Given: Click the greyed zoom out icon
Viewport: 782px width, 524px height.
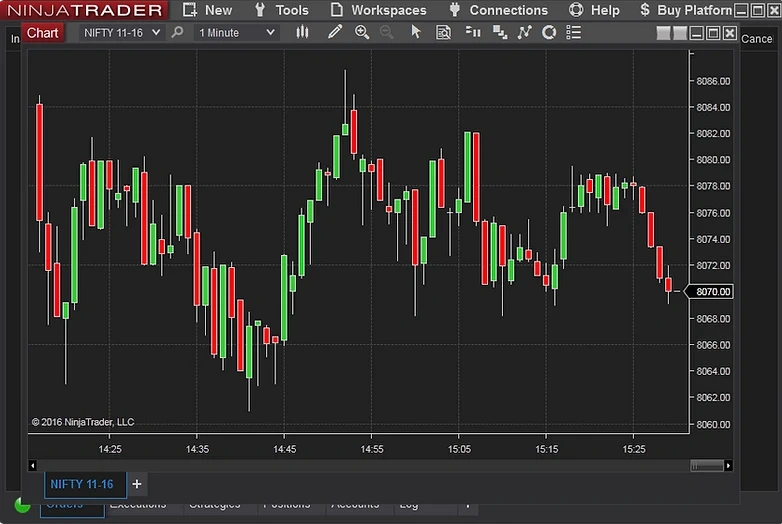Looking at the screenshot, I should click(x=386, y=32).
